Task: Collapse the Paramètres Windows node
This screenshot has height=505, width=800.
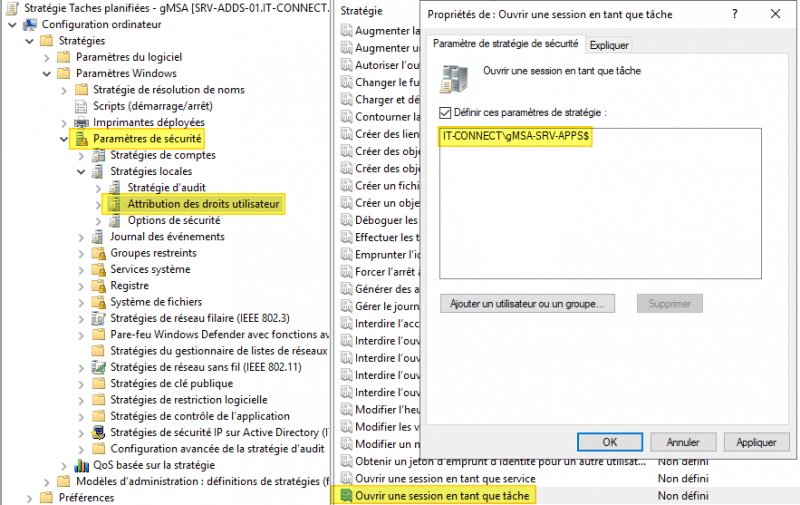Action: click(47, 74)
